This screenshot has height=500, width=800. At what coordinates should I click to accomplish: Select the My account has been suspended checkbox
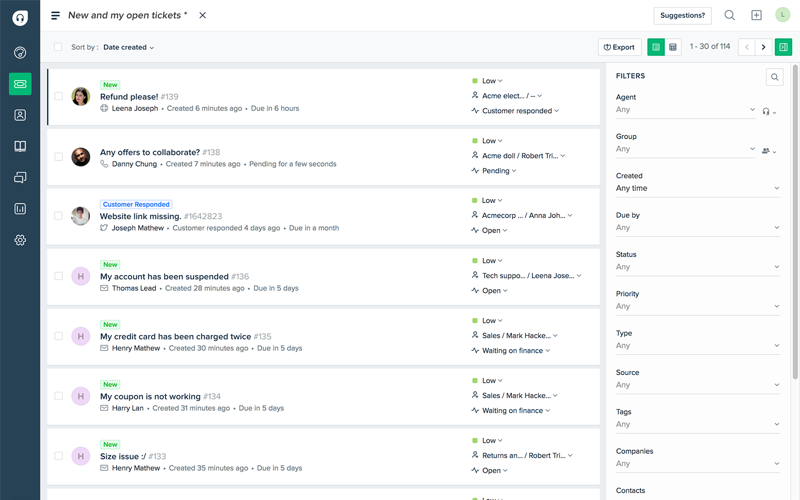pos(59,276)
